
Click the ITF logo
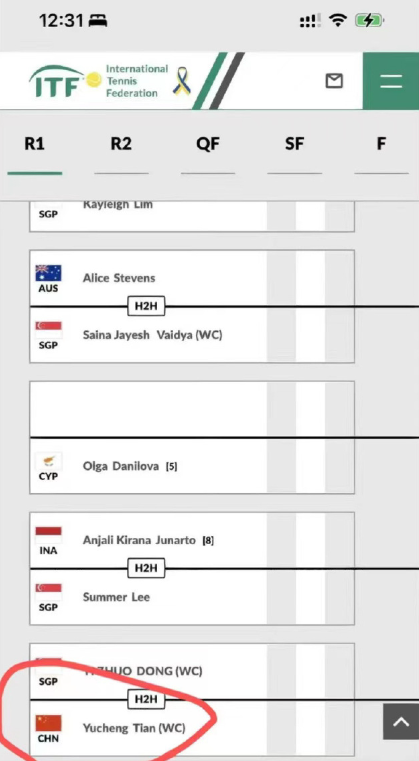point(65,82)
